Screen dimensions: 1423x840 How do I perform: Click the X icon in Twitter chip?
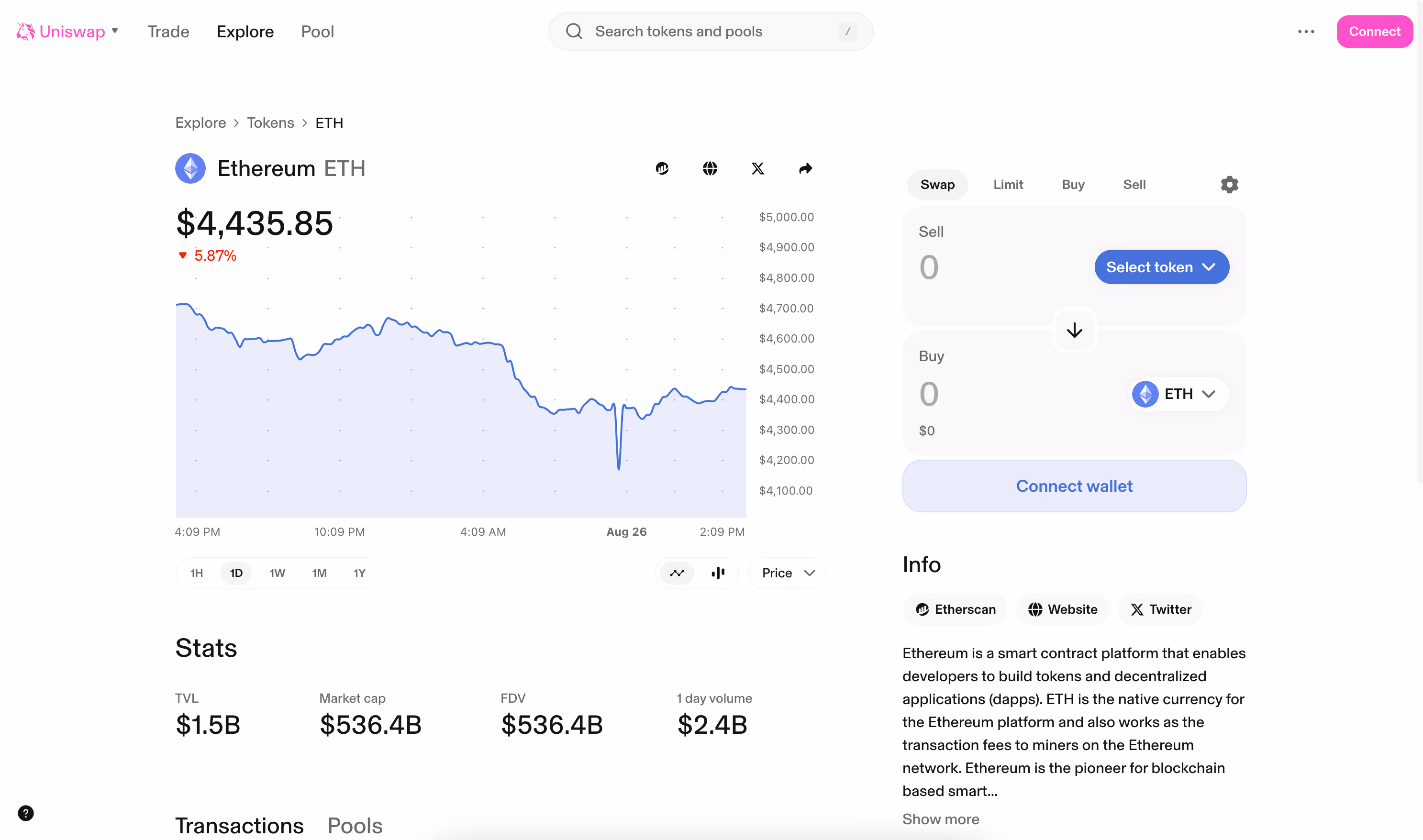pyautogui.click(x=1137, y=609)
